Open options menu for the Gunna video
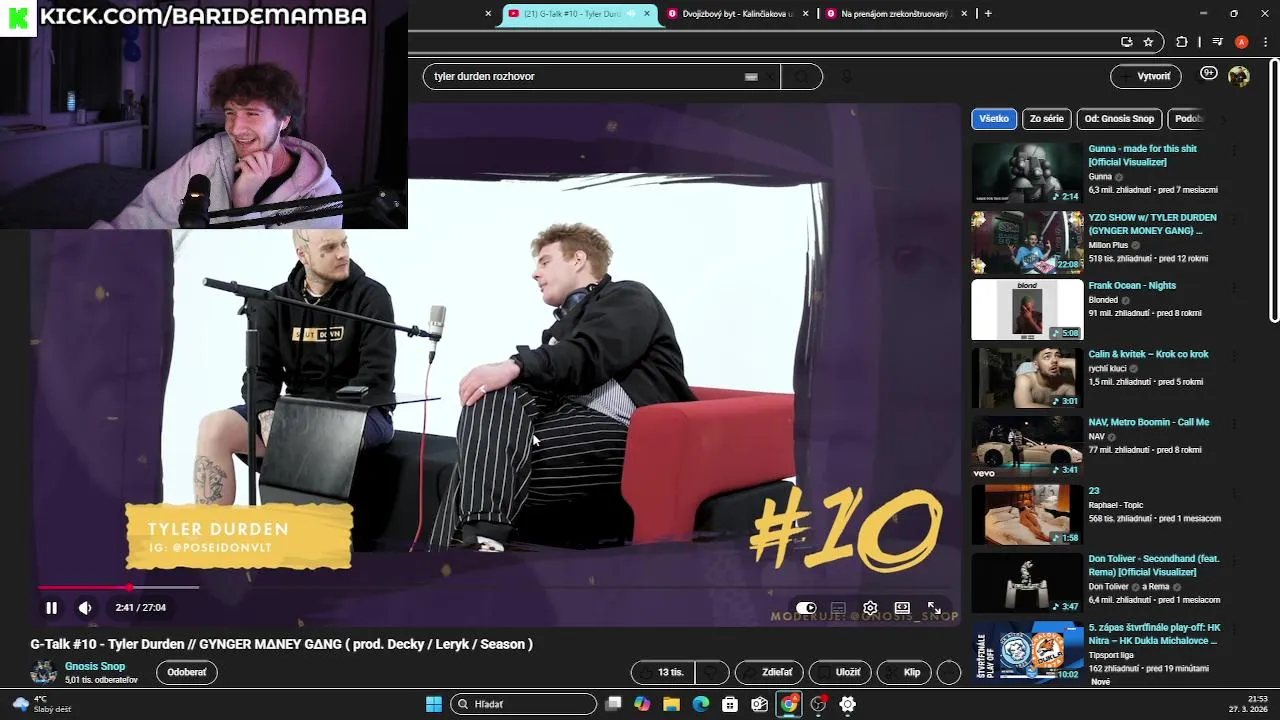Screen dimensions: 1280x720 coord(1234,151)
